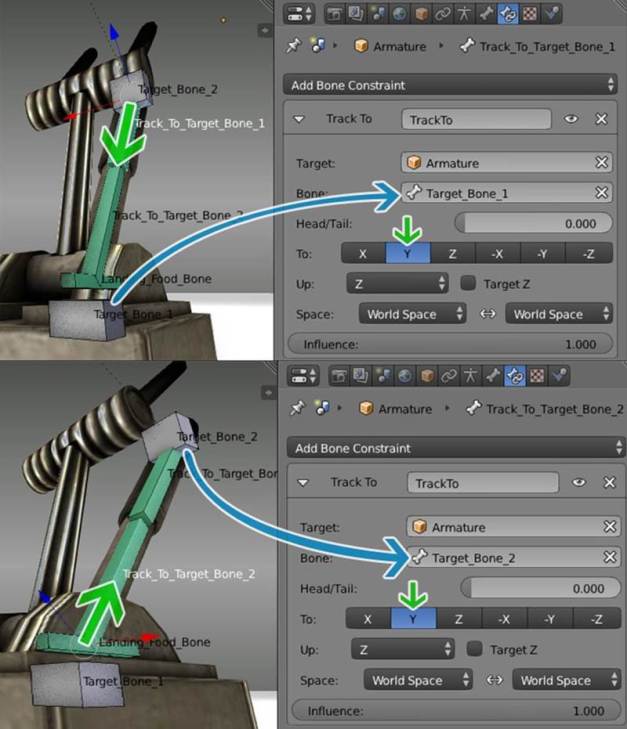The image size is (627, 729).
Task: Click TrackTo name field in Target_Bone_2 constraint
Action: 483,483
